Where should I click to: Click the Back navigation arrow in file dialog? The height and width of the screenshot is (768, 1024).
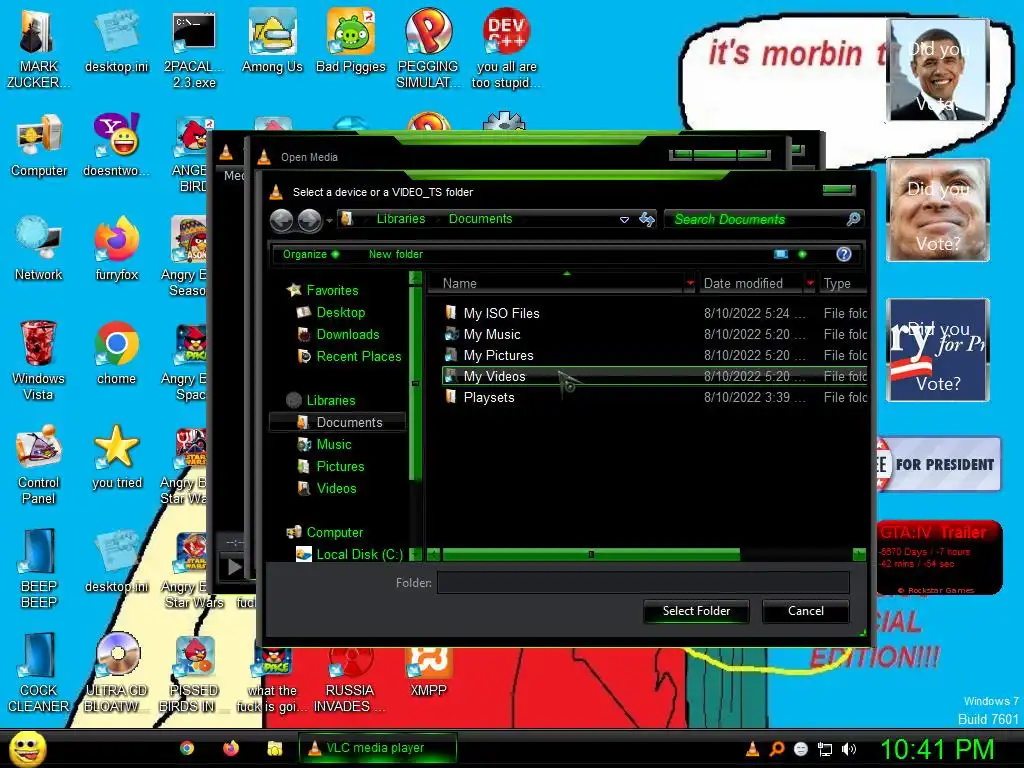tap(281, 221)
